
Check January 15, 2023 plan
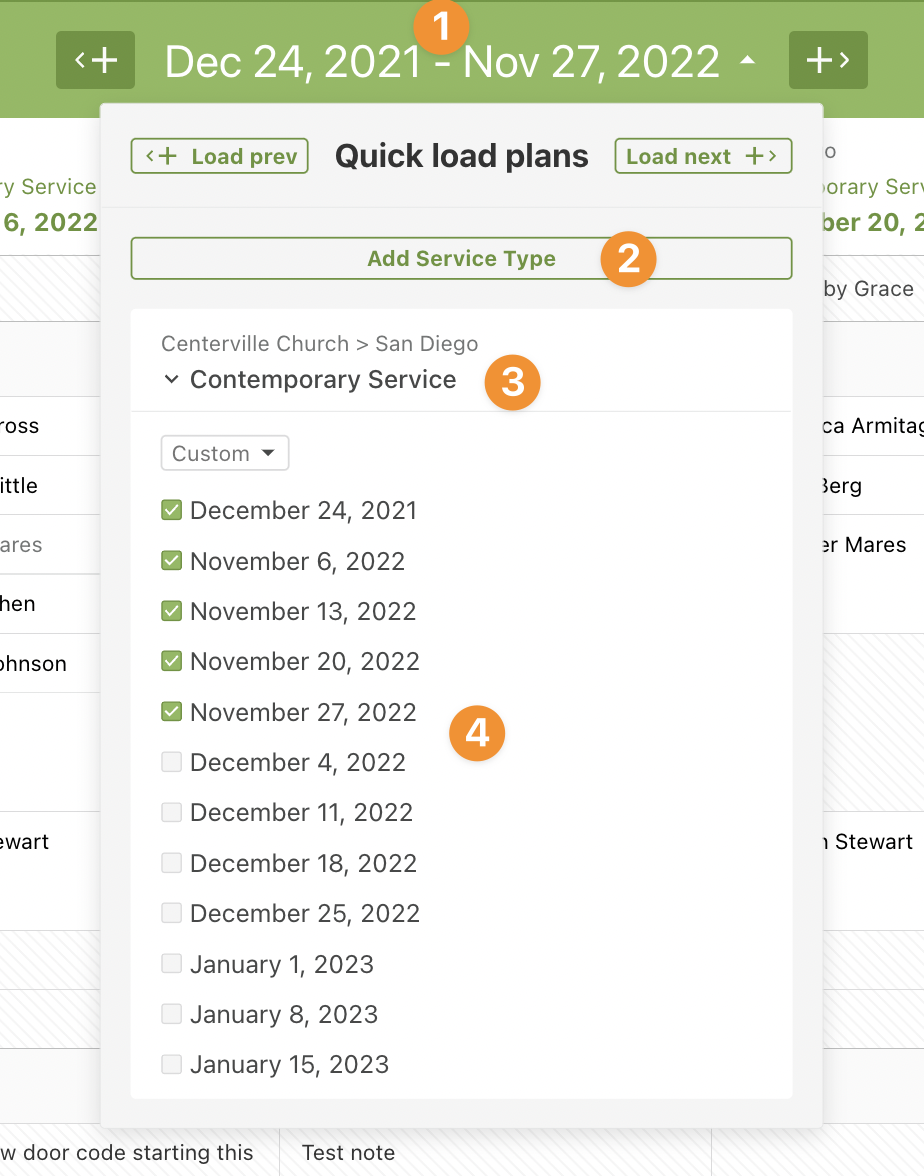coord(172,1064)
